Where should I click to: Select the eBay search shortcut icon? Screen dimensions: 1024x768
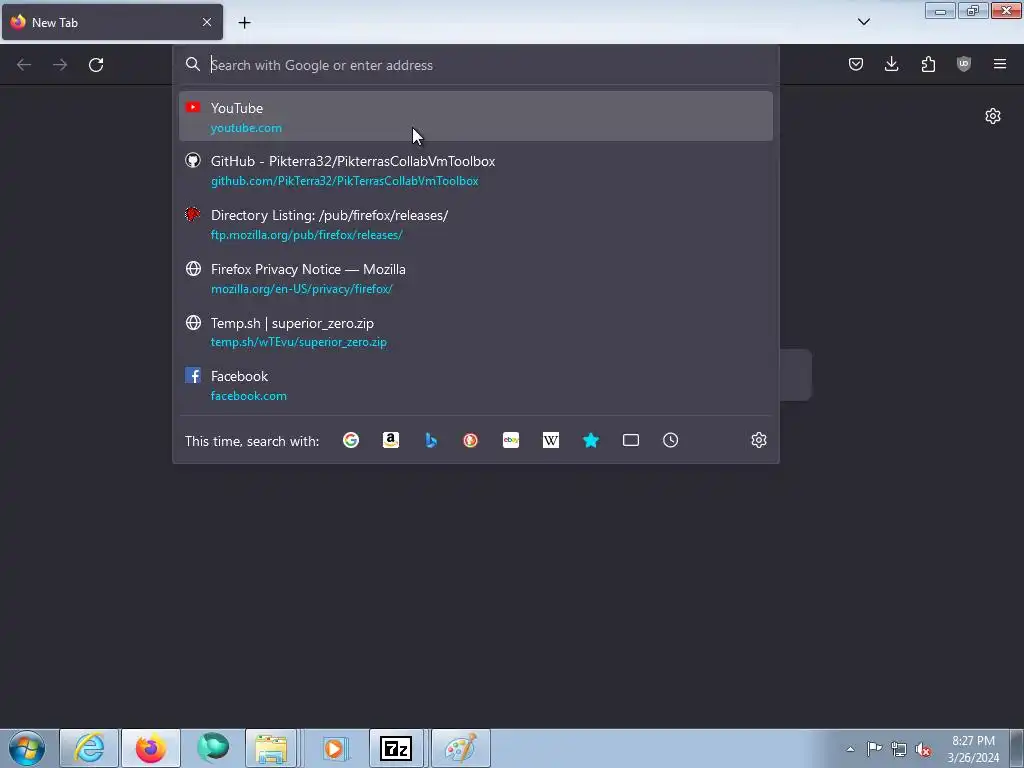511,440
